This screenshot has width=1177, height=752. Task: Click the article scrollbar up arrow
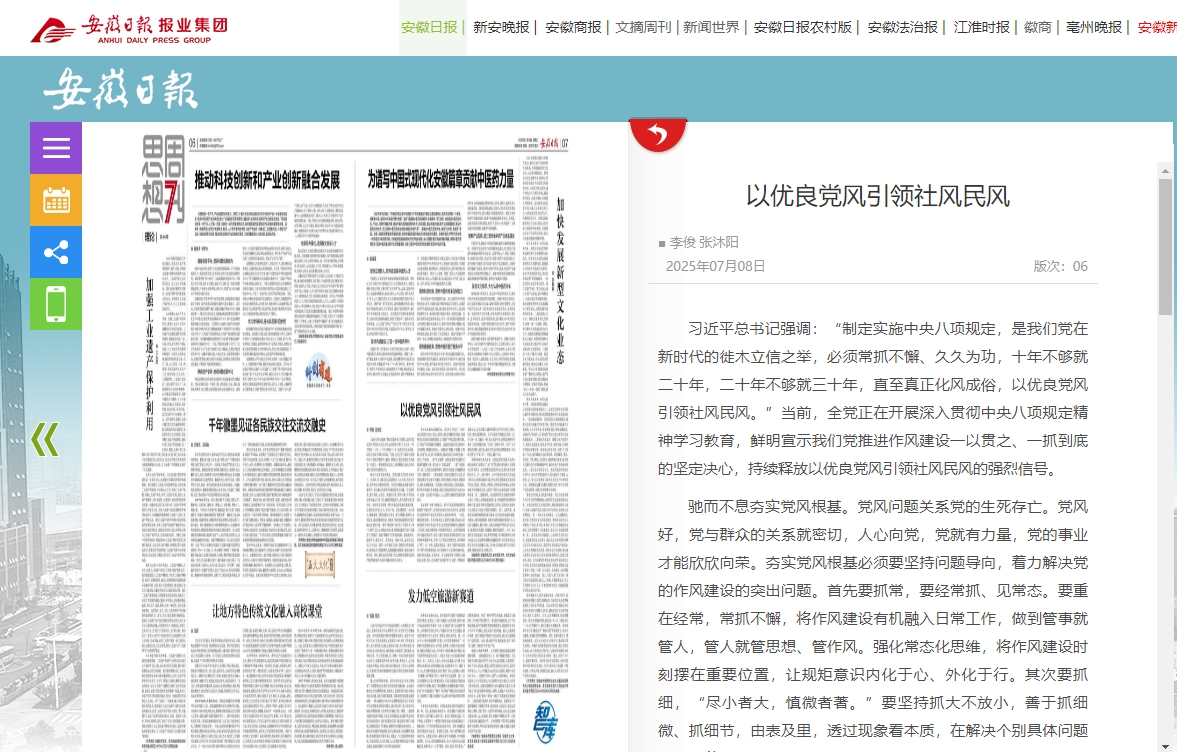coord(1165,171)
